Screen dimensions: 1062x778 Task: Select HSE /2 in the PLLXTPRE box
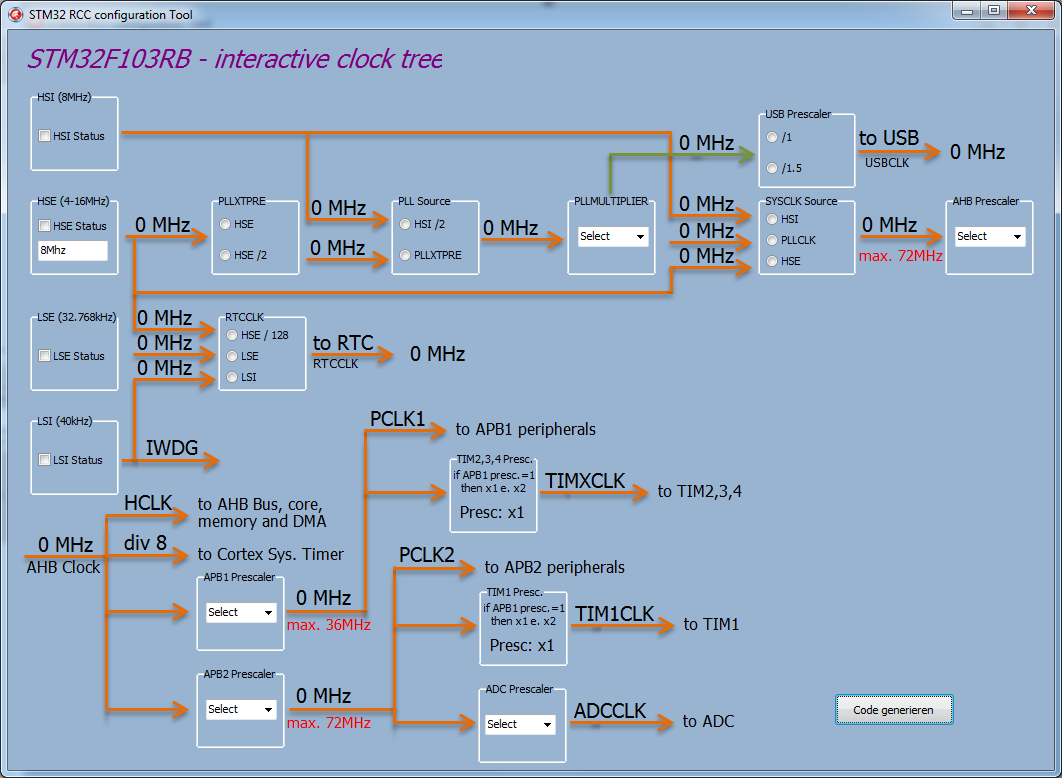tap(224, 253)
